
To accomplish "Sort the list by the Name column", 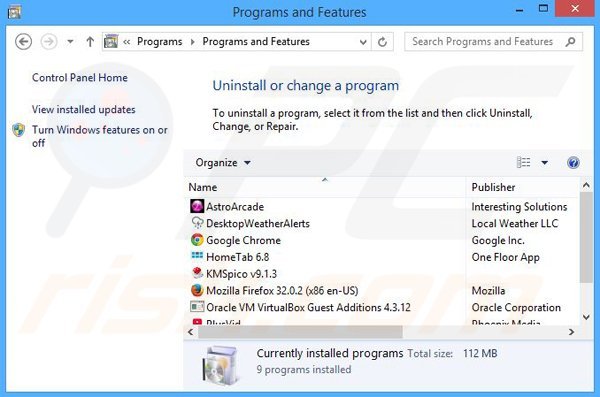I will [325, 187].
